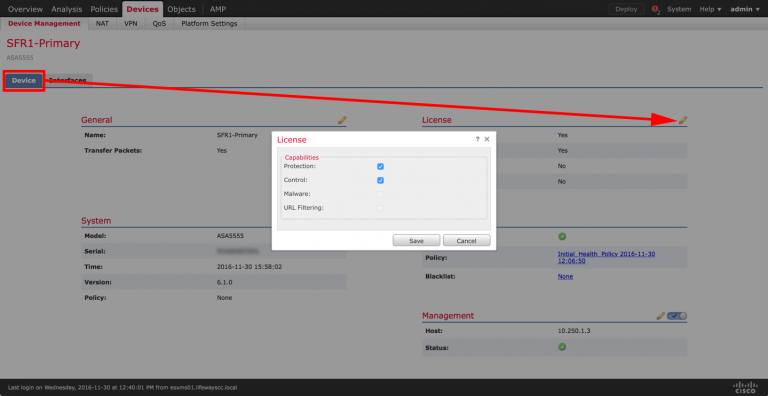Select the Devices menu
The image size is (768, 396).
143,9
